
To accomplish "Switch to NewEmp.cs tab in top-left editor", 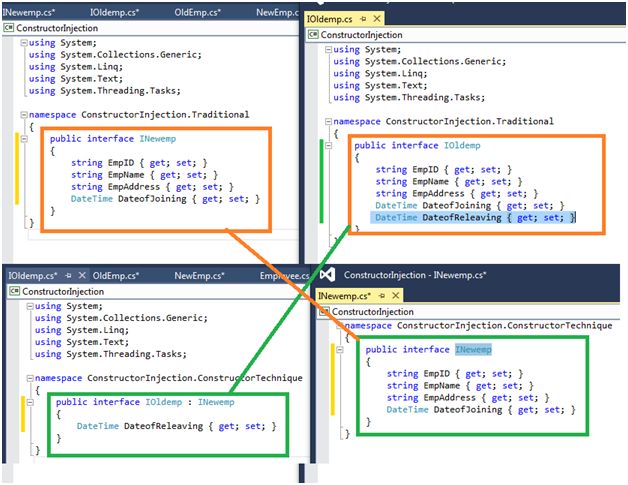I will [x=277, y=12].
